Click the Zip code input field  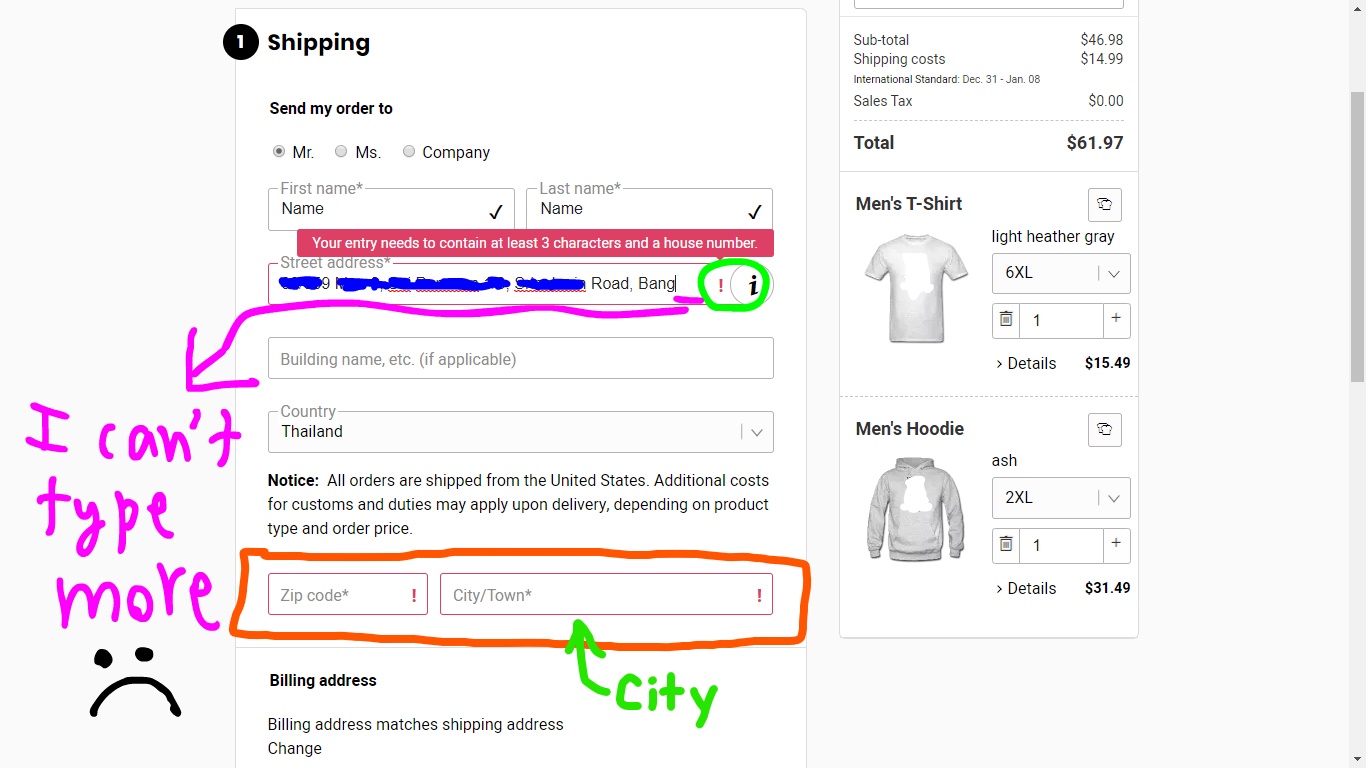point(340,595)
